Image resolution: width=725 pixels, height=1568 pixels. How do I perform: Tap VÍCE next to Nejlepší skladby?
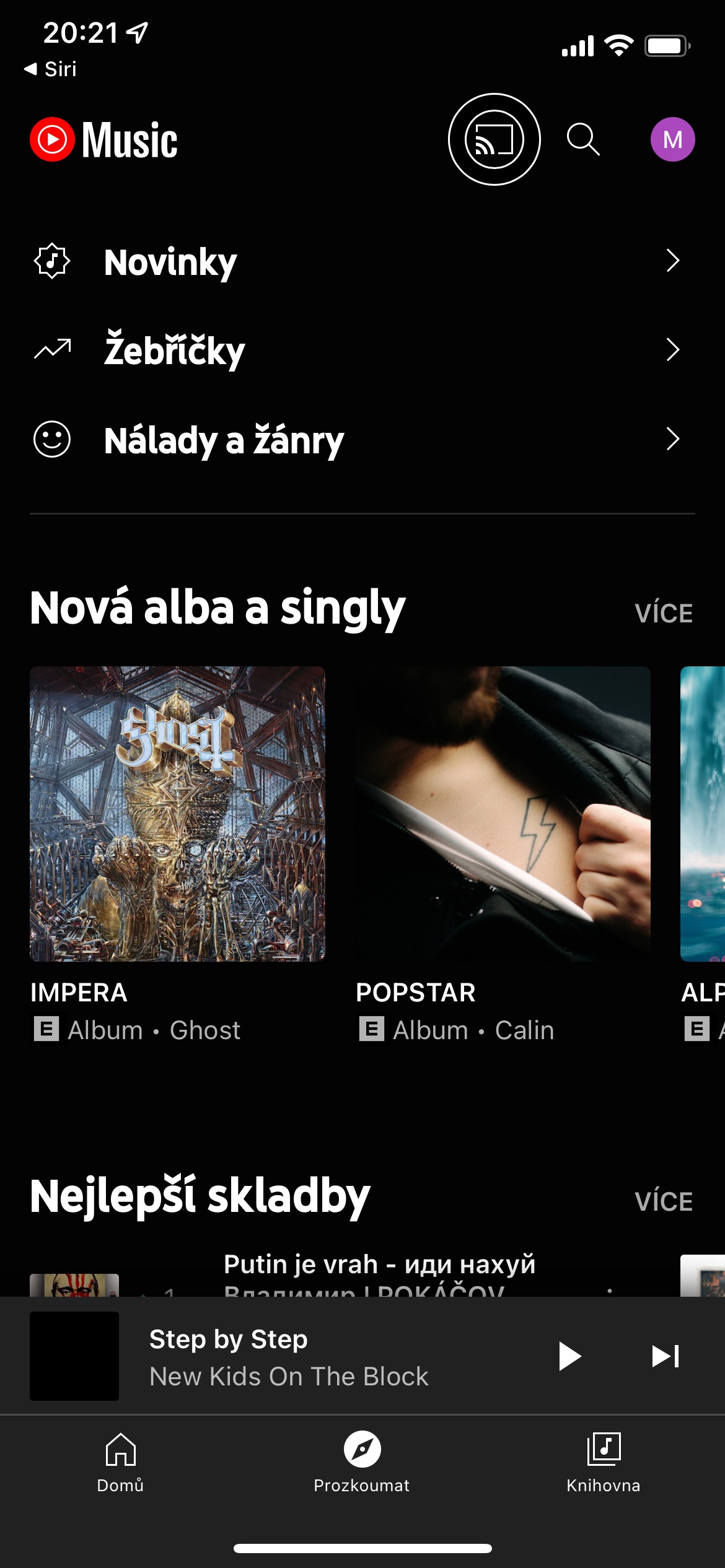664,1201
